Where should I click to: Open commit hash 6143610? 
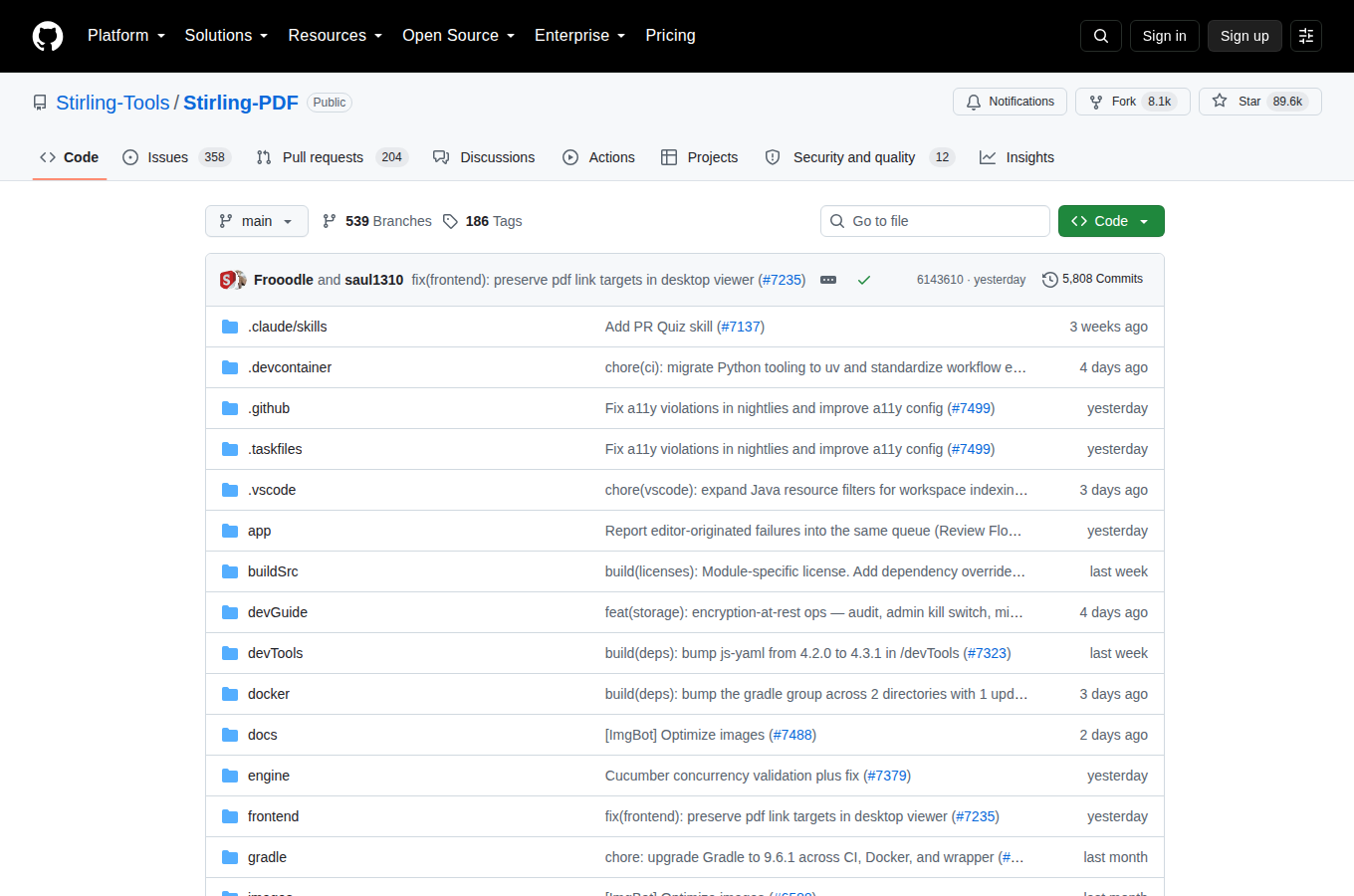940,280
